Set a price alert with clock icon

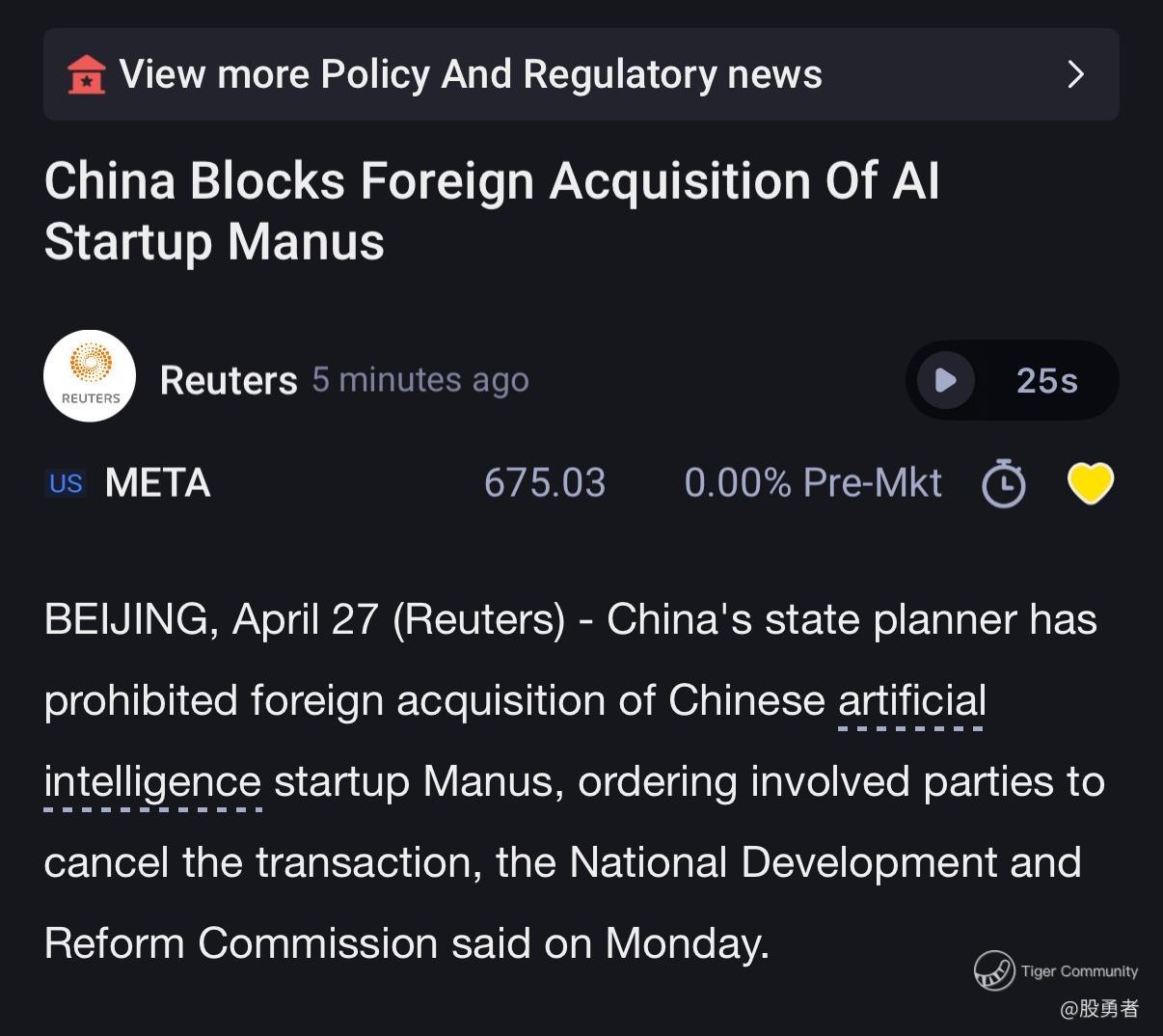(1004, 482)
